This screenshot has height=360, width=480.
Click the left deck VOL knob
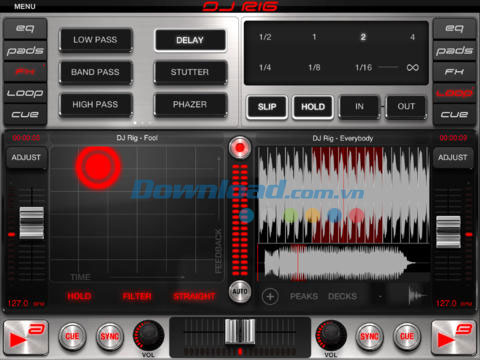pyautogui.click(x=148, y=335)
